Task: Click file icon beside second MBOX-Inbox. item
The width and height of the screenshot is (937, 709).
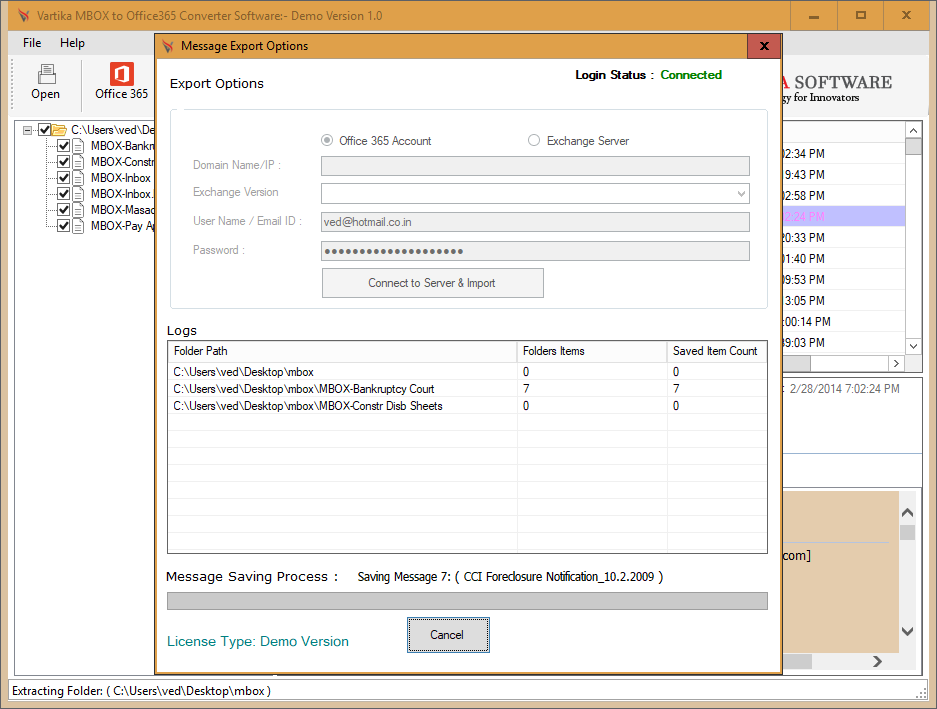Action: pos(78,194)
